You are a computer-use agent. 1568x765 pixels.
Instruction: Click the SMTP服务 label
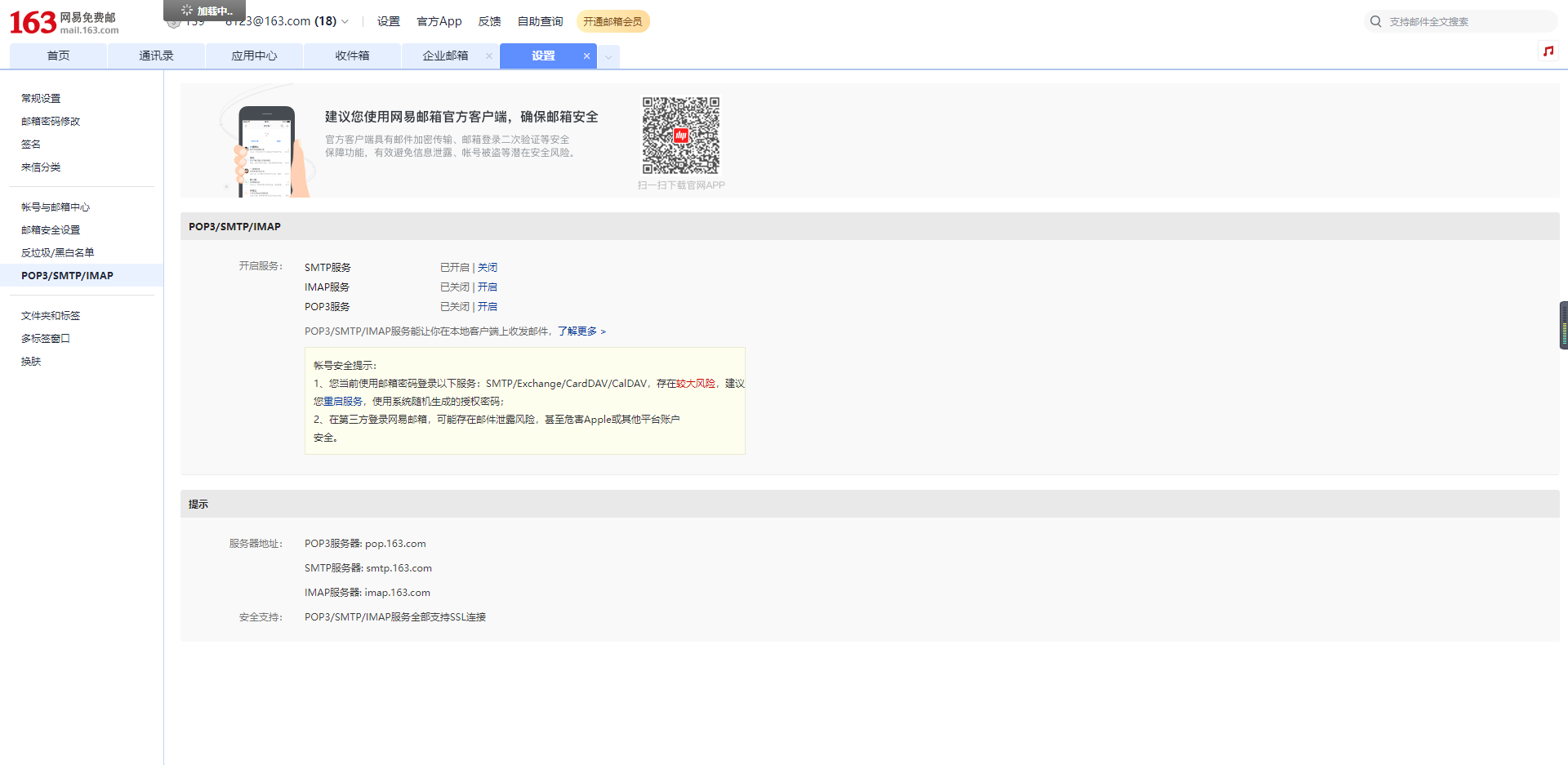pyautogui.click(x=327, y=267)
